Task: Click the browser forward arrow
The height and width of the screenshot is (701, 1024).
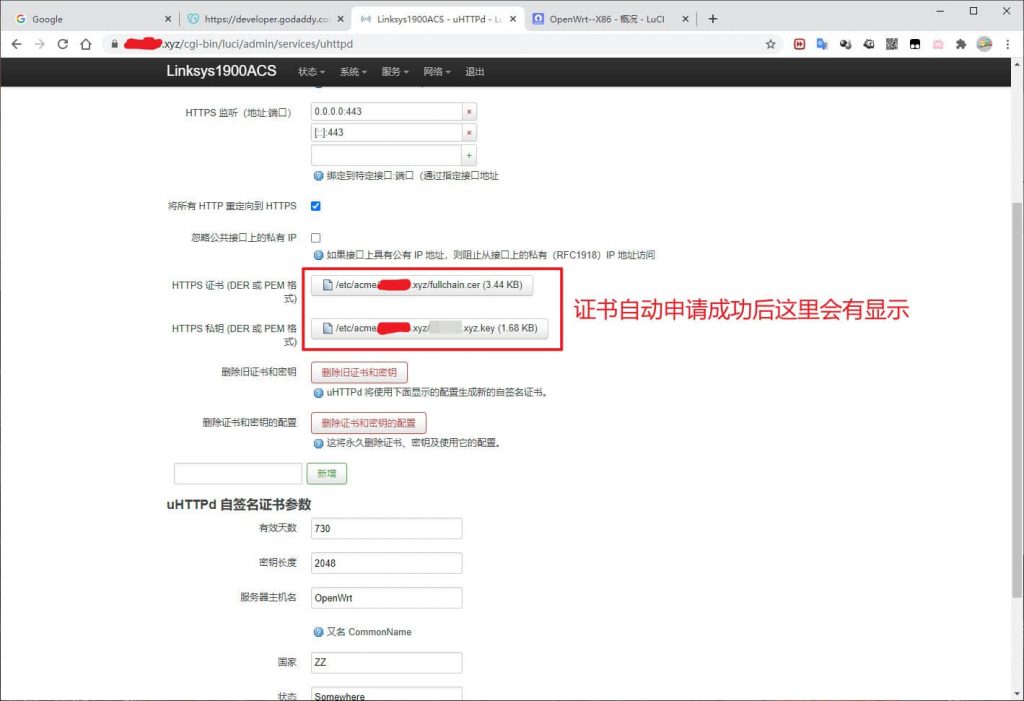Action: point(40,44)
